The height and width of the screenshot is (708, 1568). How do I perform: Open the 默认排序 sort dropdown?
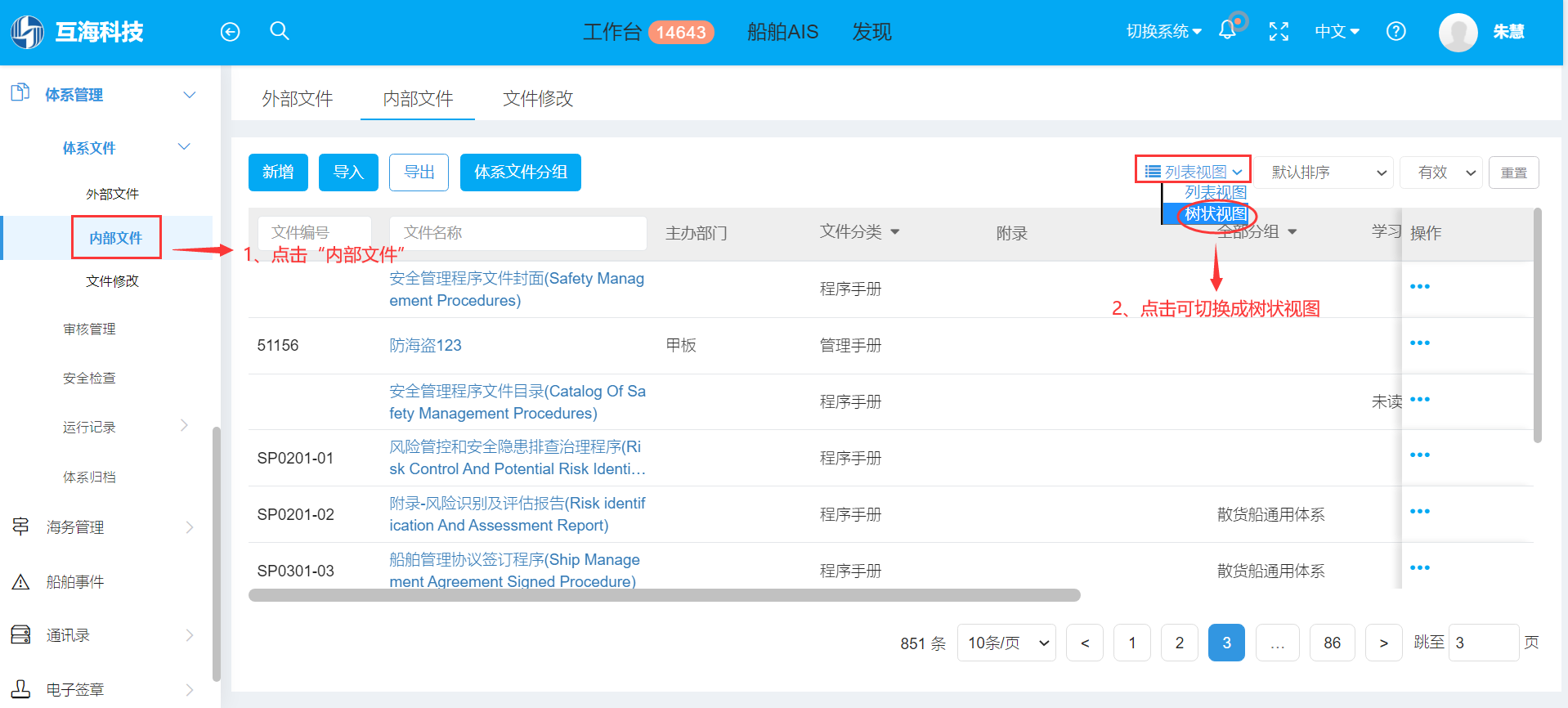point(1325,173)
